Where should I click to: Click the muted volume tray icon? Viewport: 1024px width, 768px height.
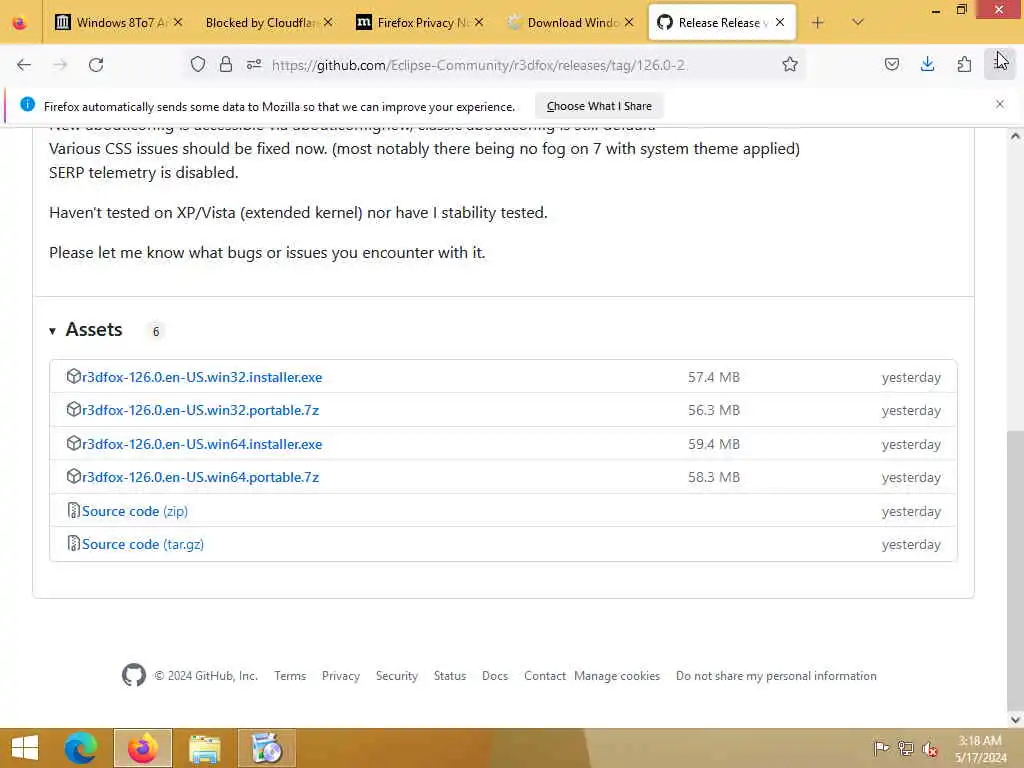[x=930, y=749]
